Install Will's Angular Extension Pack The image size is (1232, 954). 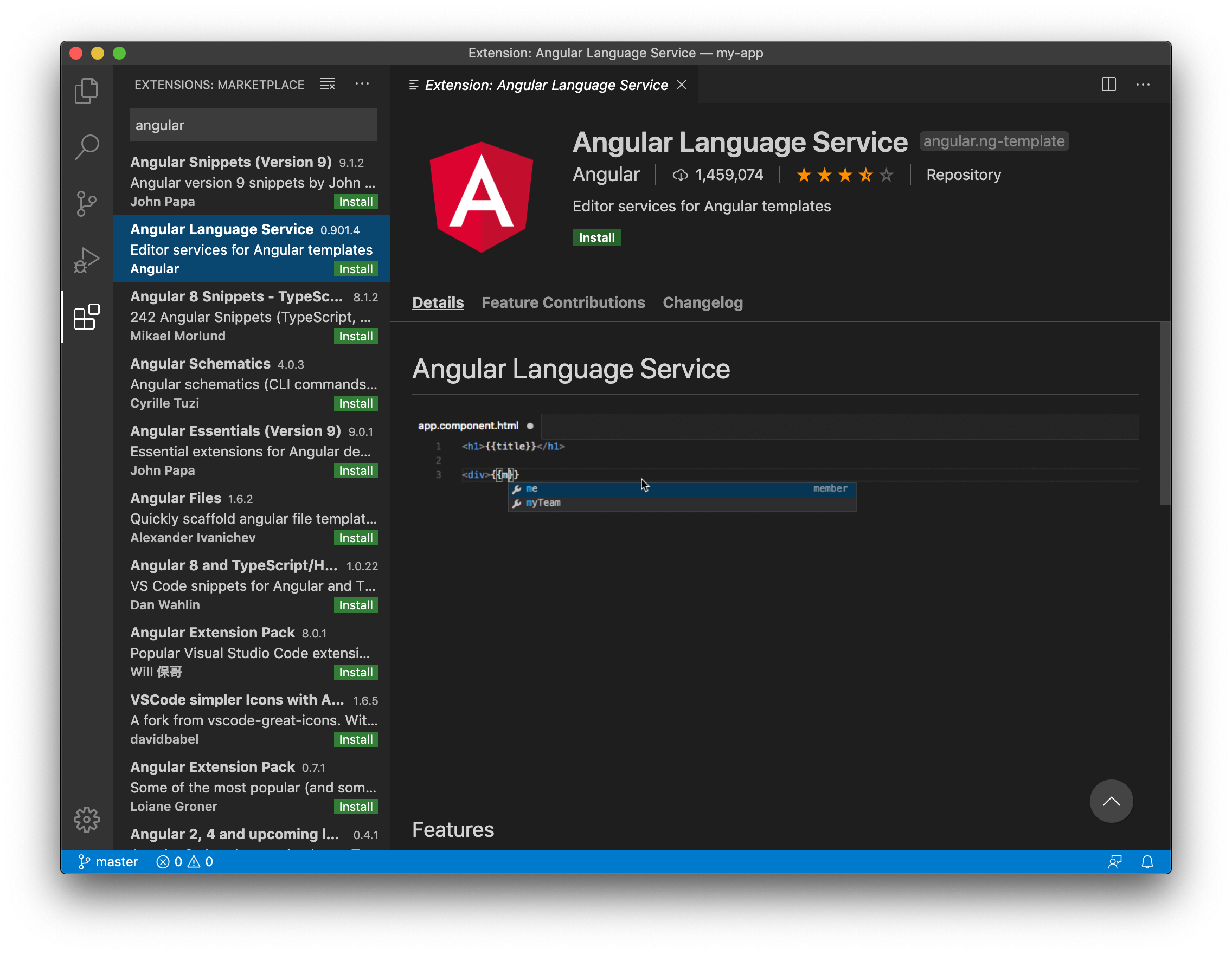(355, 672)
